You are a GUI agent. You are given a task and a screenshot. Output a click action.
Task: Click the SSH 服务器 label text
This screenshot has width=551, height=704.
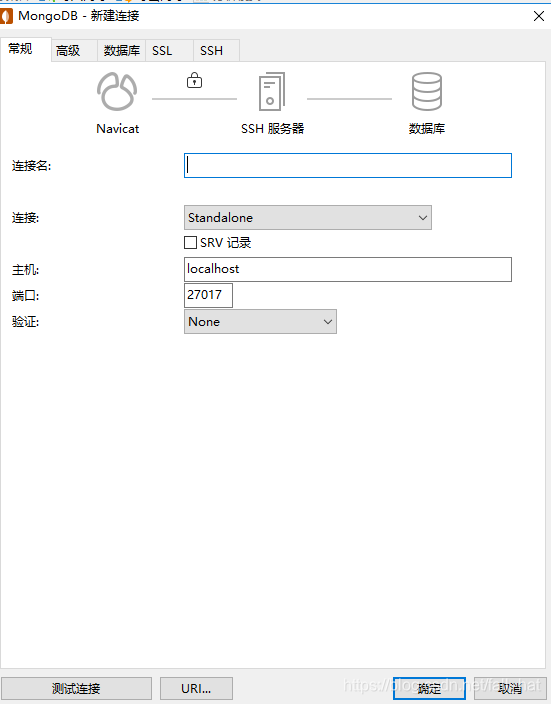tap(273, 129)
